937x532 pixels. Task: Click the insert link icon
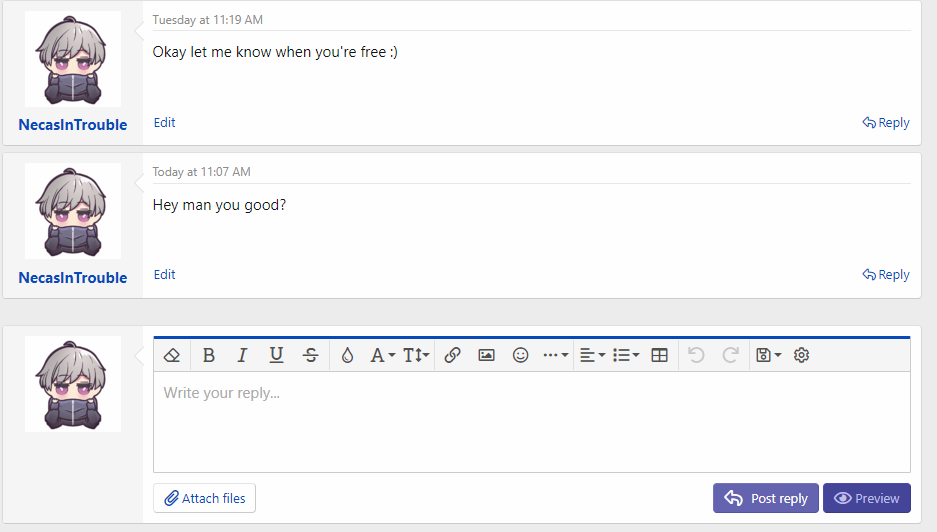[452, 355]
